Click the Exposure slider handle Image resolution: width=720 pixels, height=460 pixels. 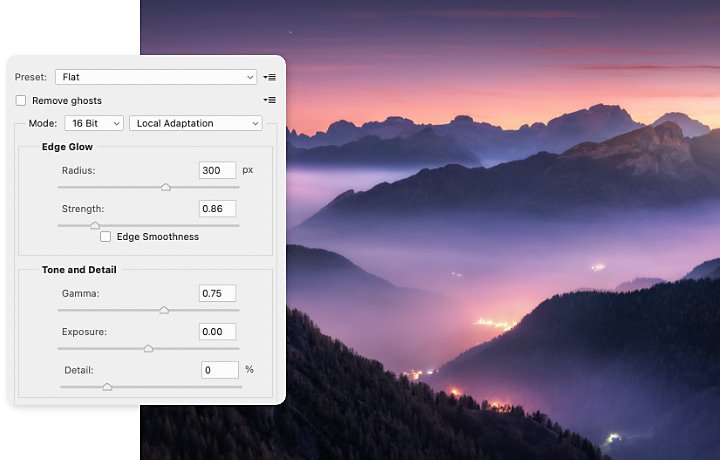click(148, 348)
